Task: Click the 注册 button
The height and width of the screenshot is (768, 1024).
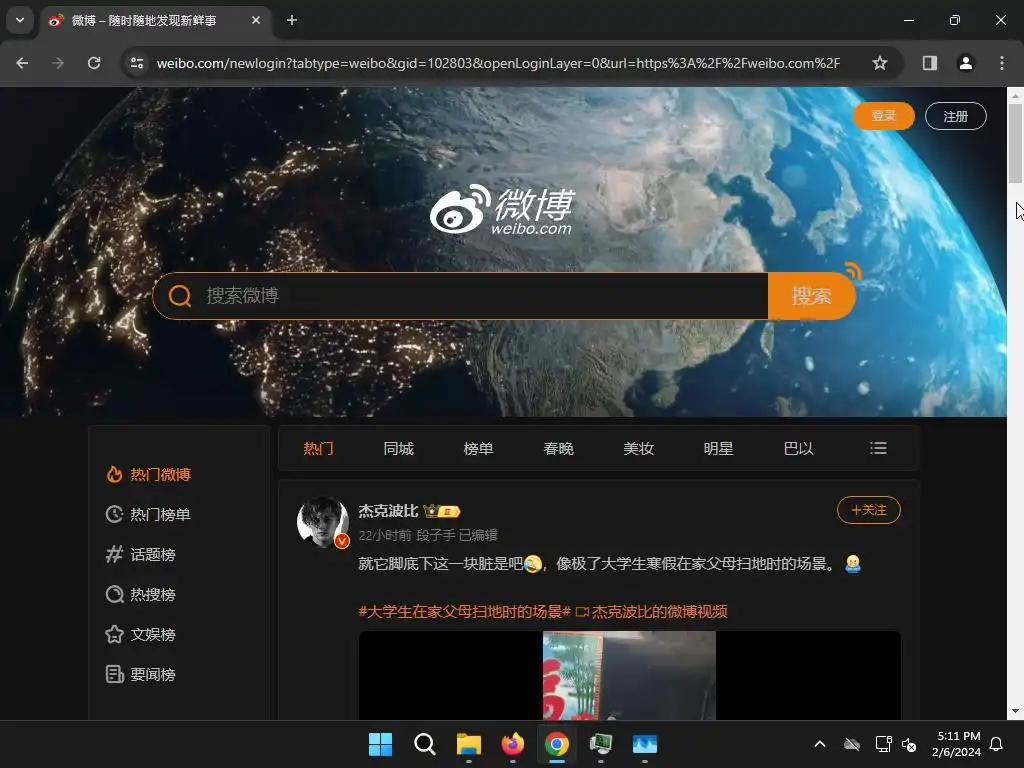Action: (x=955, y=116)
